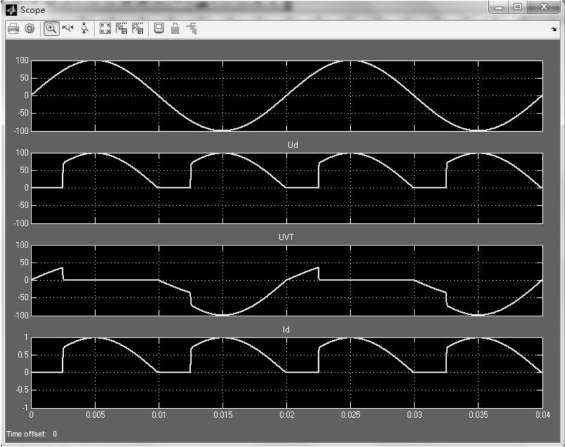This screenshot has height=447, width=565.
Task: Save current axes settings icon
Action: click(121, 28)
